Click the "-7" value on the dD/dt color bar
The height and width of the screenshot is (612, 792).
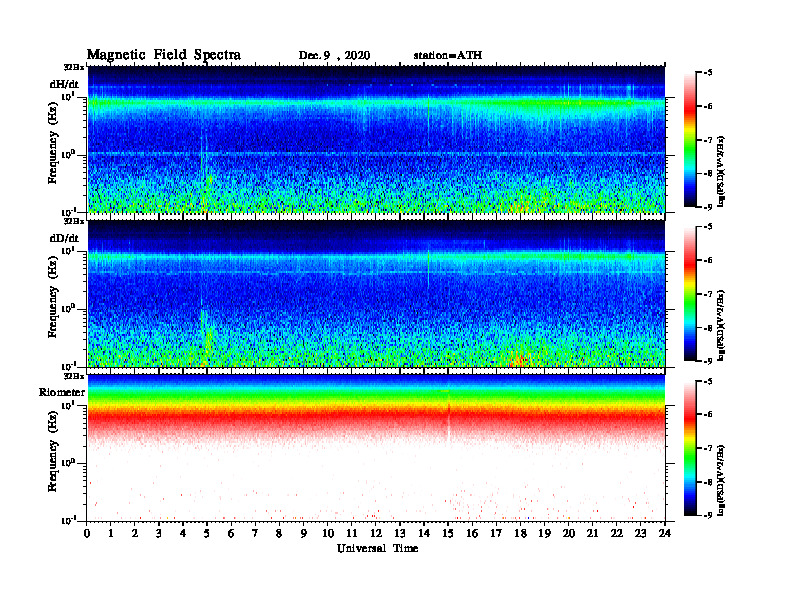(708, 294)
